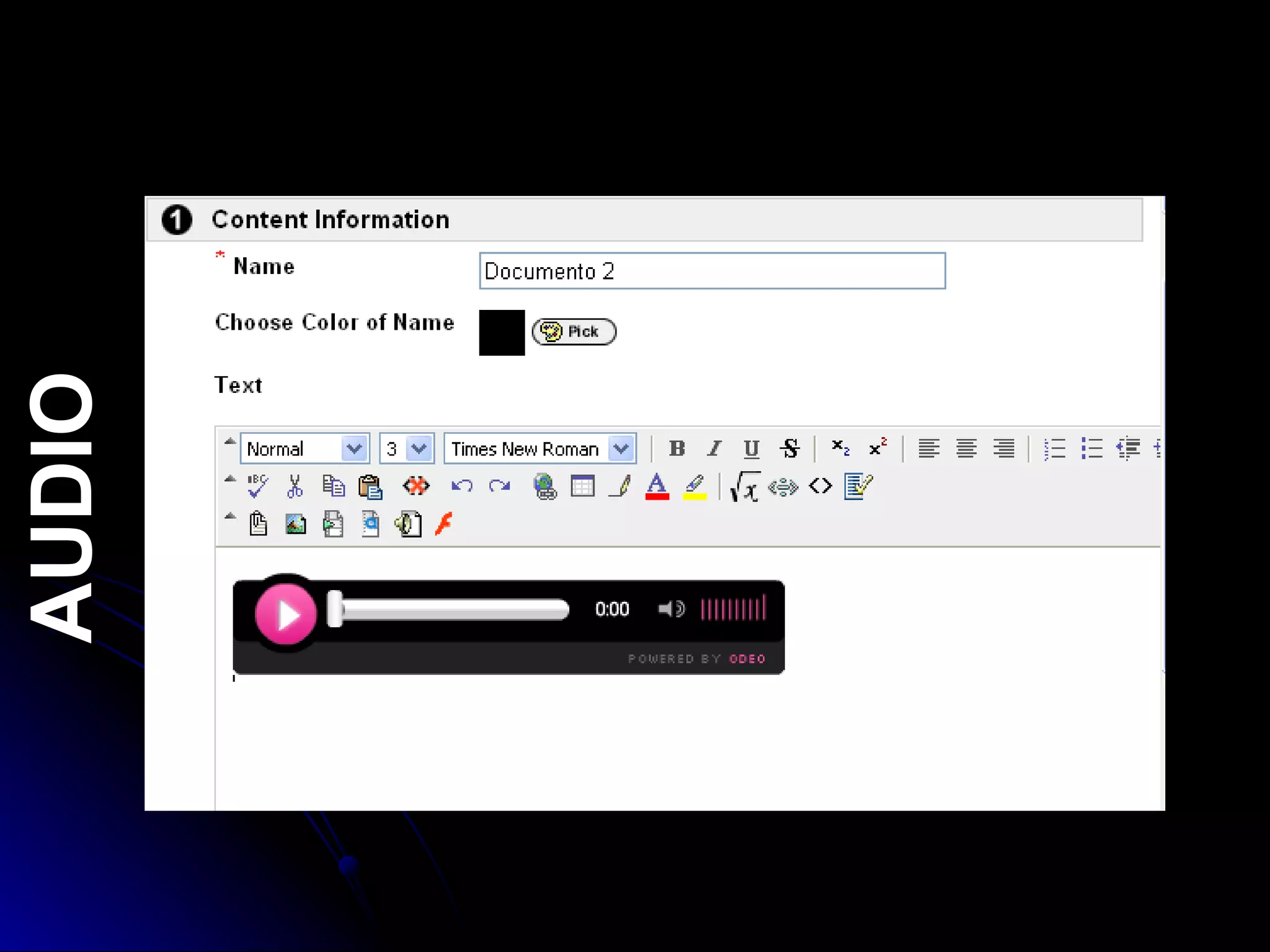Open the hyperlink globe icon
The width and height of the screenshot is (1270, 952).
click(x=545, y=487)
